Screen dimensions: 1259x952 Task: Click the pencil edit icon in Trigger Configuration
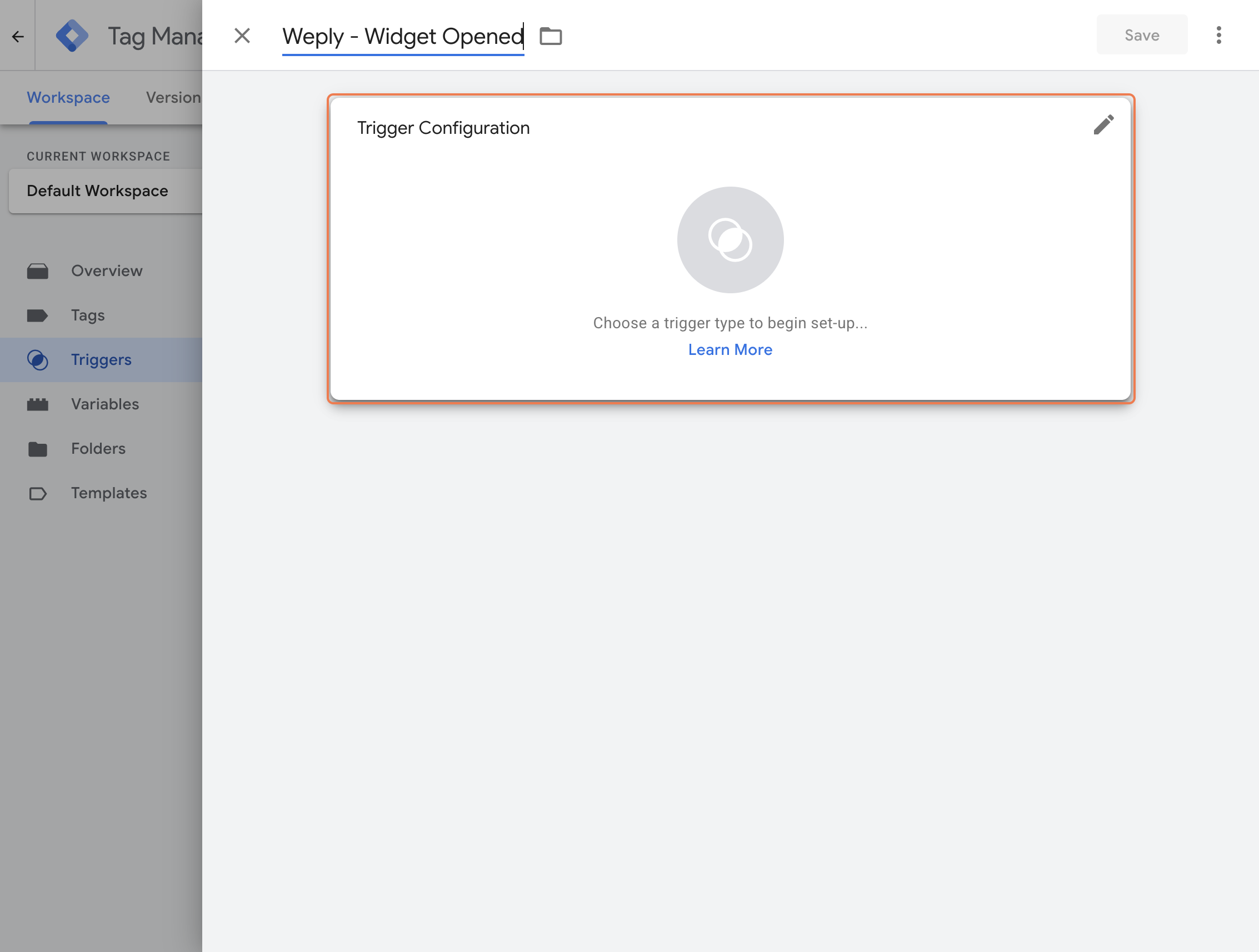[x=1103, y=124]
